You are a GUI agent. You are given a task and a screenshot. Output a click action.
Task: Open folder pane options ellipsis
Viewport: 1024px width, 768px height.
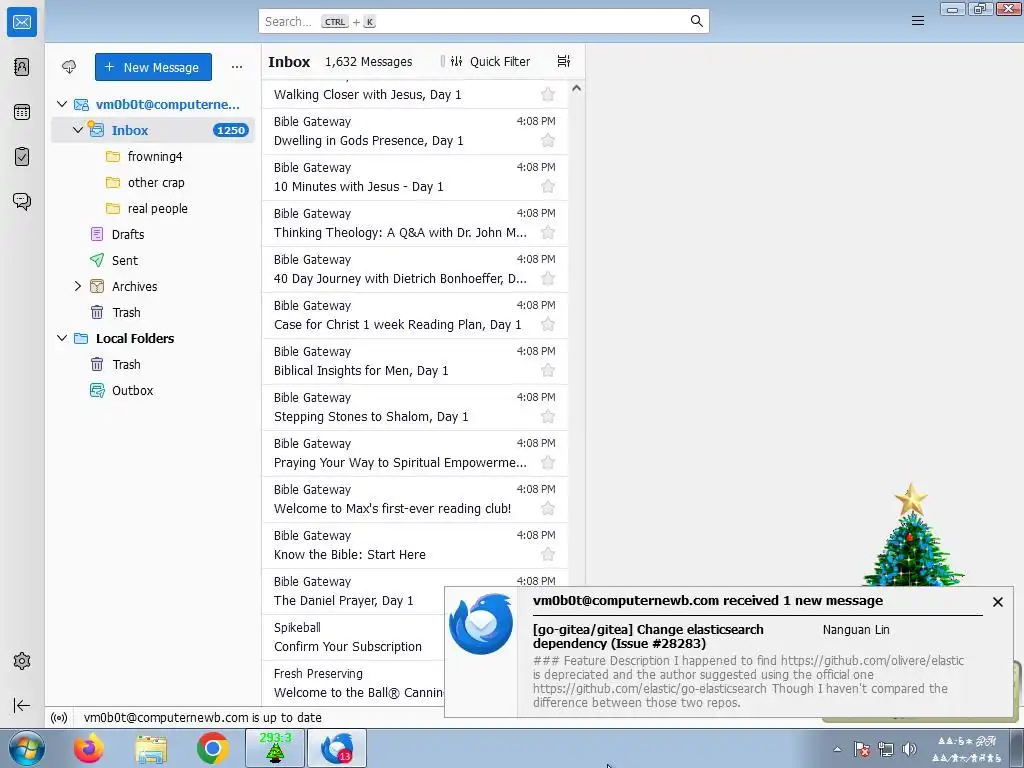pyautogui.click(x=237, y=67)
